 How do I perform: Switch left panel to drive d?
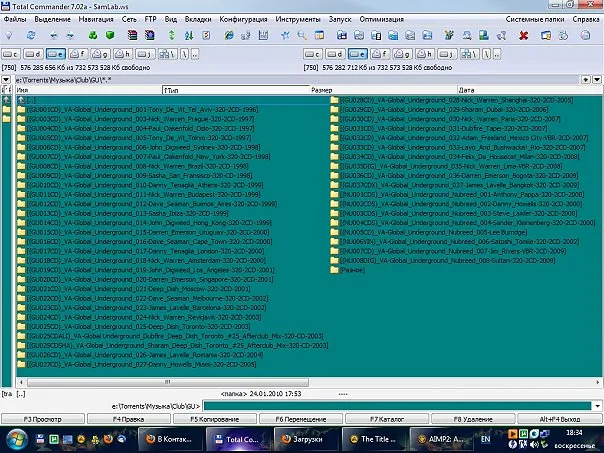[x=34, y=54]
